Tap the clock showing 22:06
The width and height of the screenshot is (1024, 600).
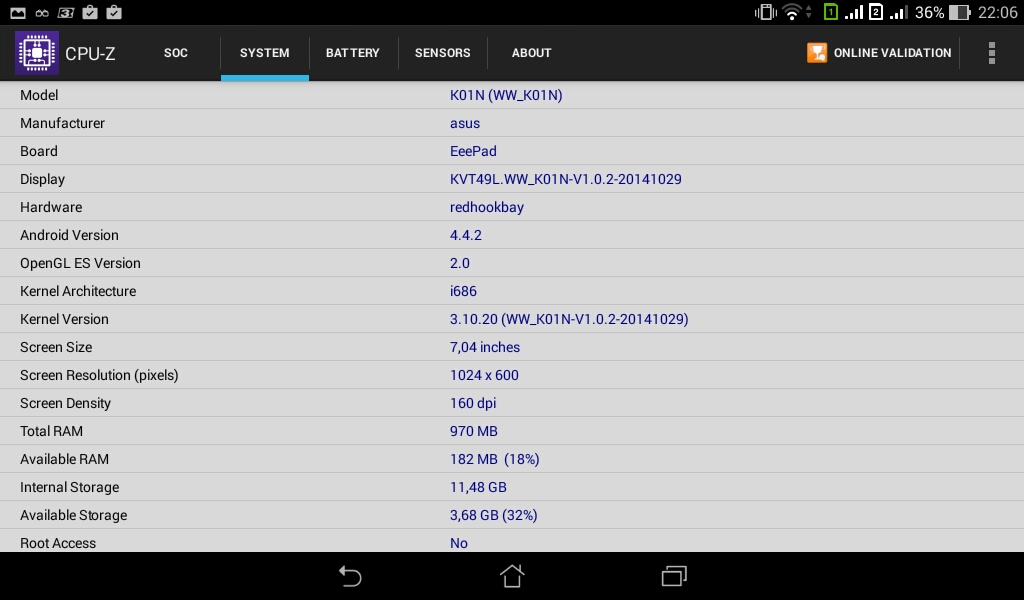click(x=997, y=12)
